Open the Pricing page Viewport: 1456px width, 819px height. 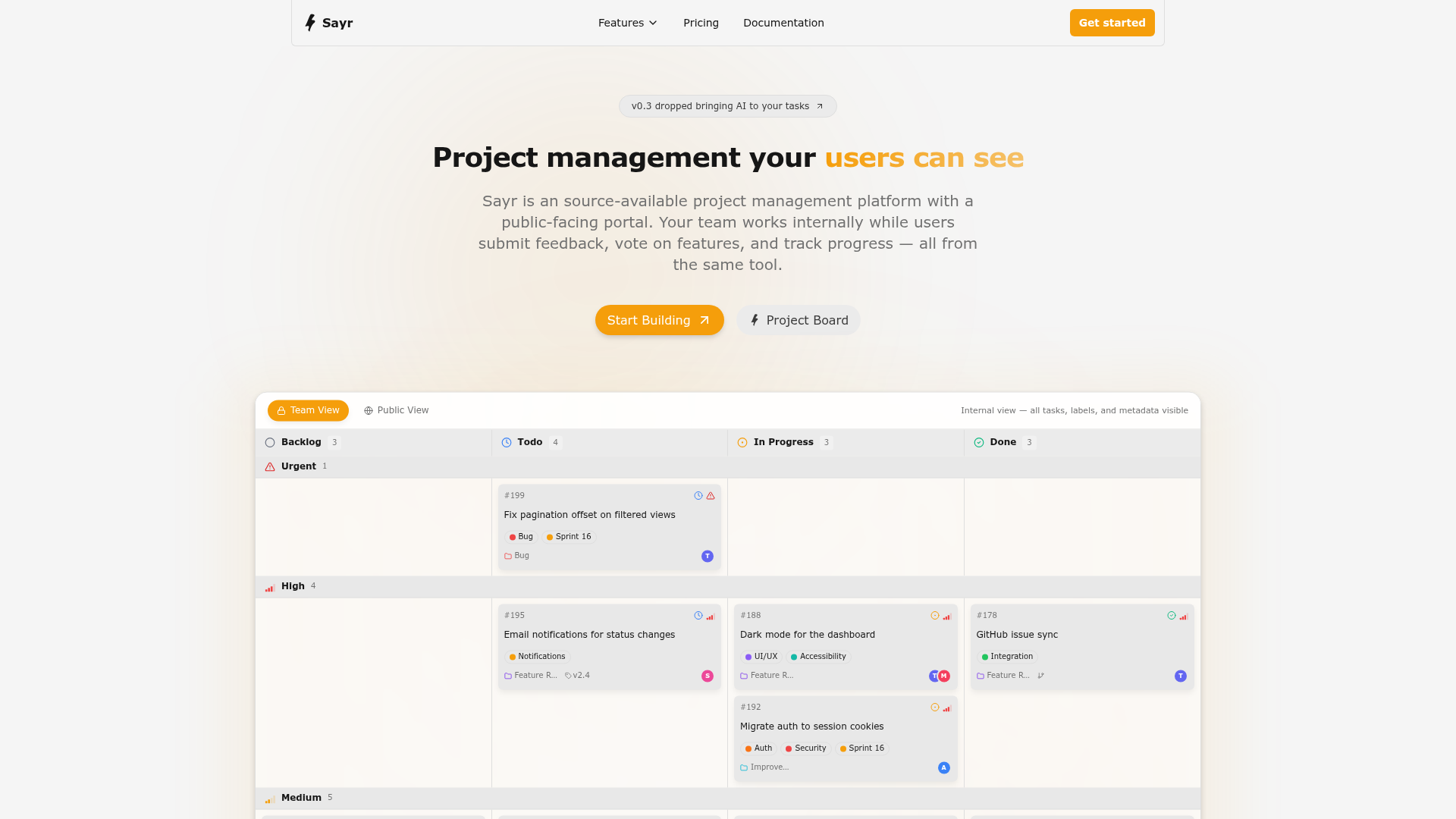[x=701, y=23]
